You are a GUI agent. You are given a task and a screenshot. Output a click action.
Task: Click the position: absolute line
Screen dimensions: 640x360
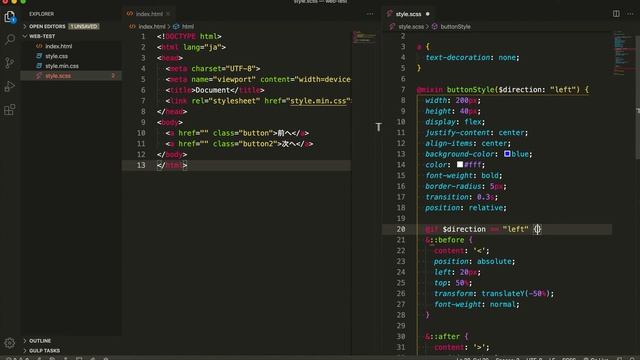[x=474, y=261]
